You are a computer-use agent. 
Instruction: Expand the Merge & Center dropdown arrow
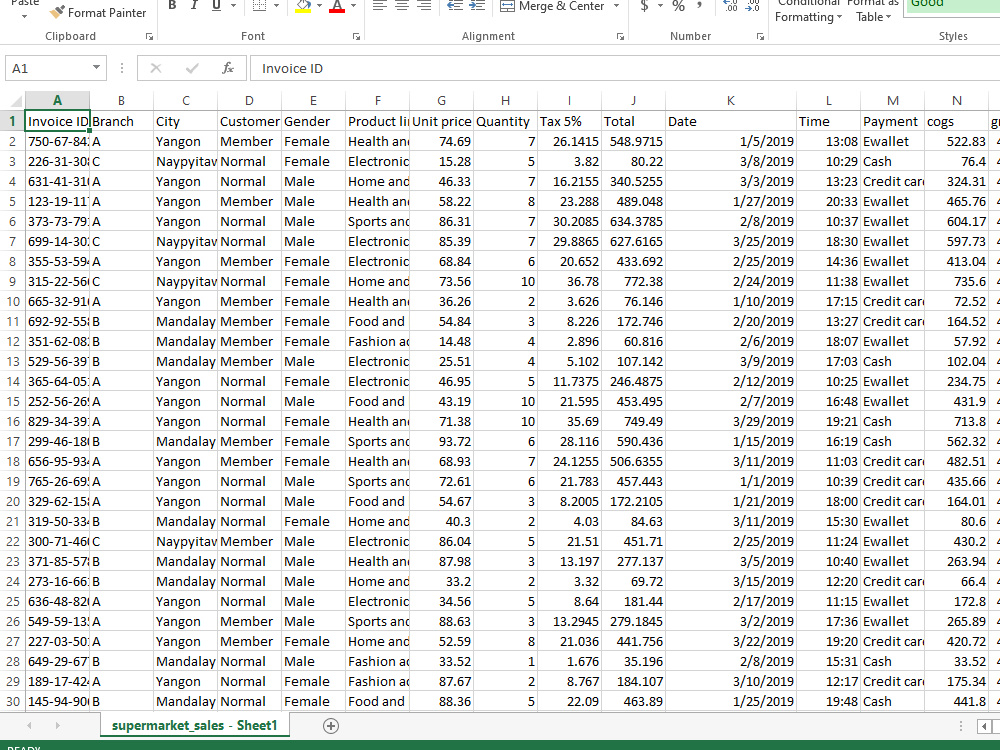click(616, 6)
